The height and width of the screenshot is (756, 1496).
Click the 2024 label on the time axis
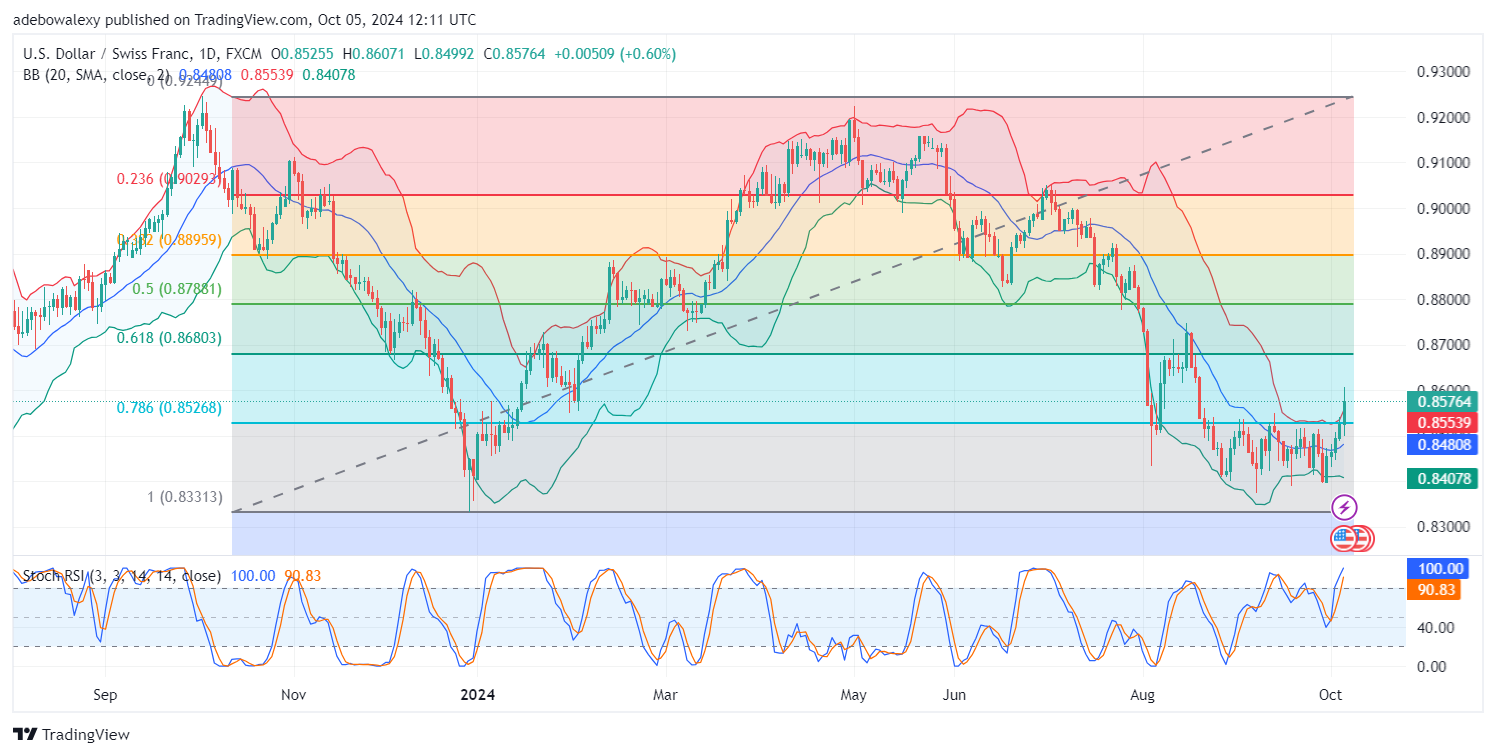(x=478, y=693)
